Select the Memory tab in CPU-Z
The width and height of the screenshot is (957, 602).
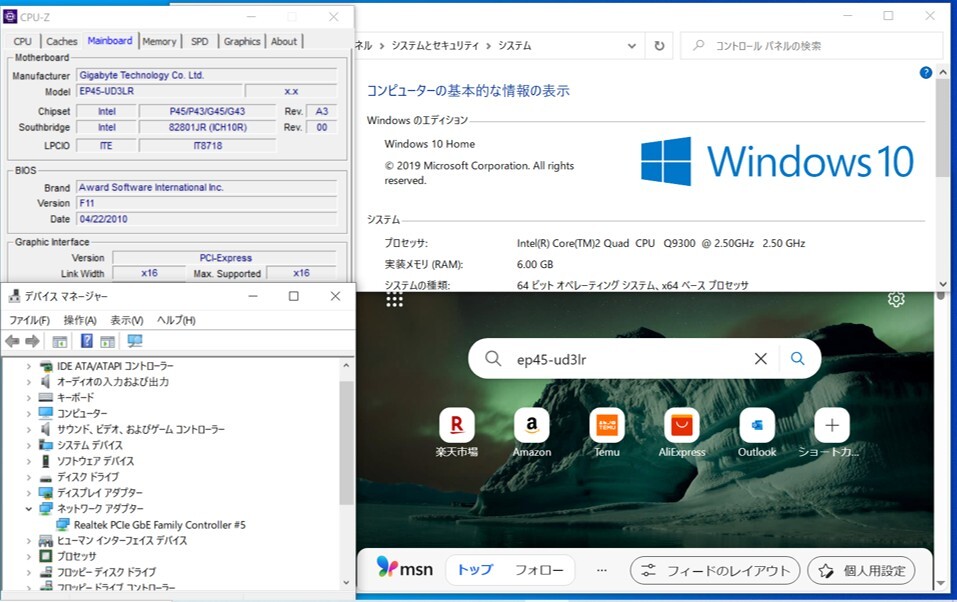coord(159,42)
